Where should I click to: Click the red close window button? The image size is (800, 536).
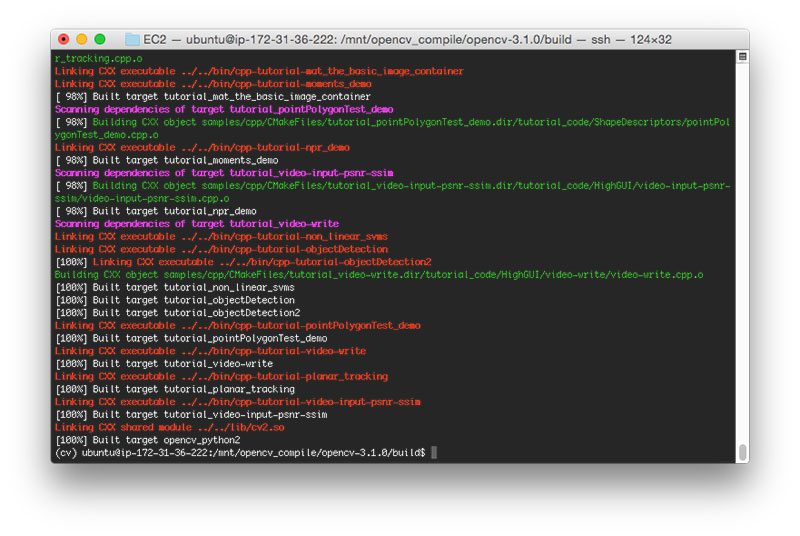pos(63,39)
